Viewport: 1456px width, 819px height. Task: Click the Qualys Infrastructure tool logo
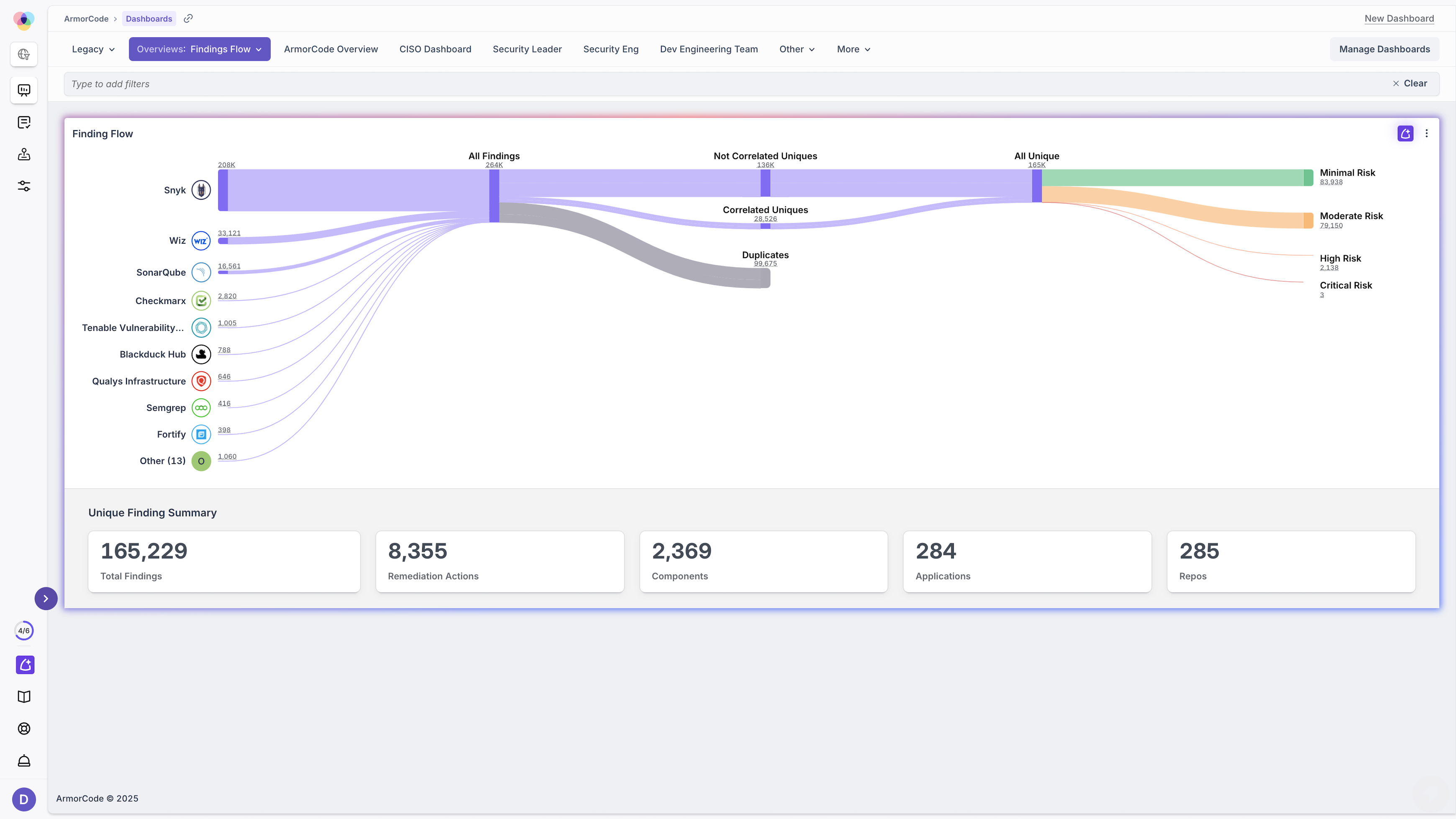pos(201,381)
